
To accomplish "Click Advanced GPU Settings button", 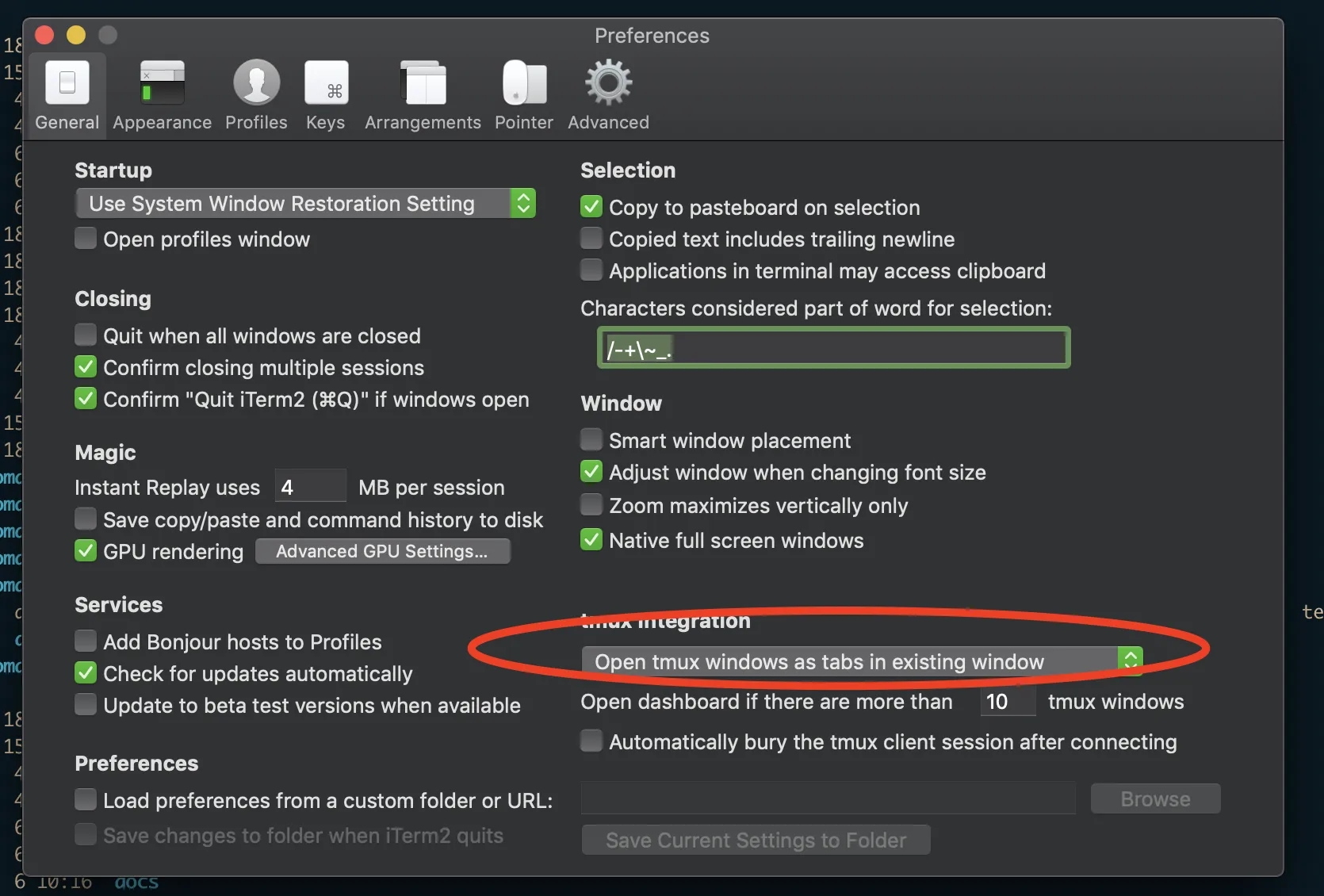I will tap(382, 551).
